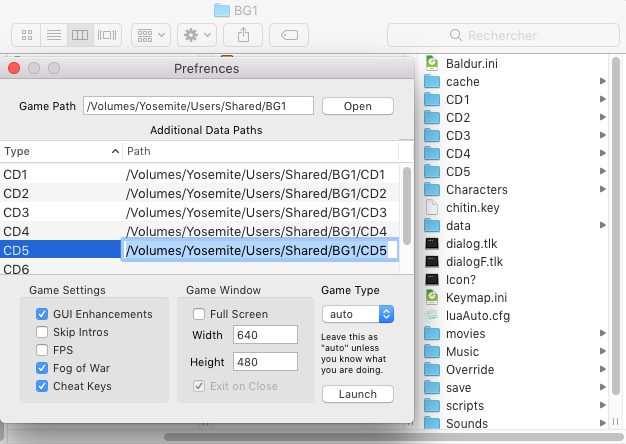Click the Exit on Close checkbox
626x444 pixels.
(199, 386)
